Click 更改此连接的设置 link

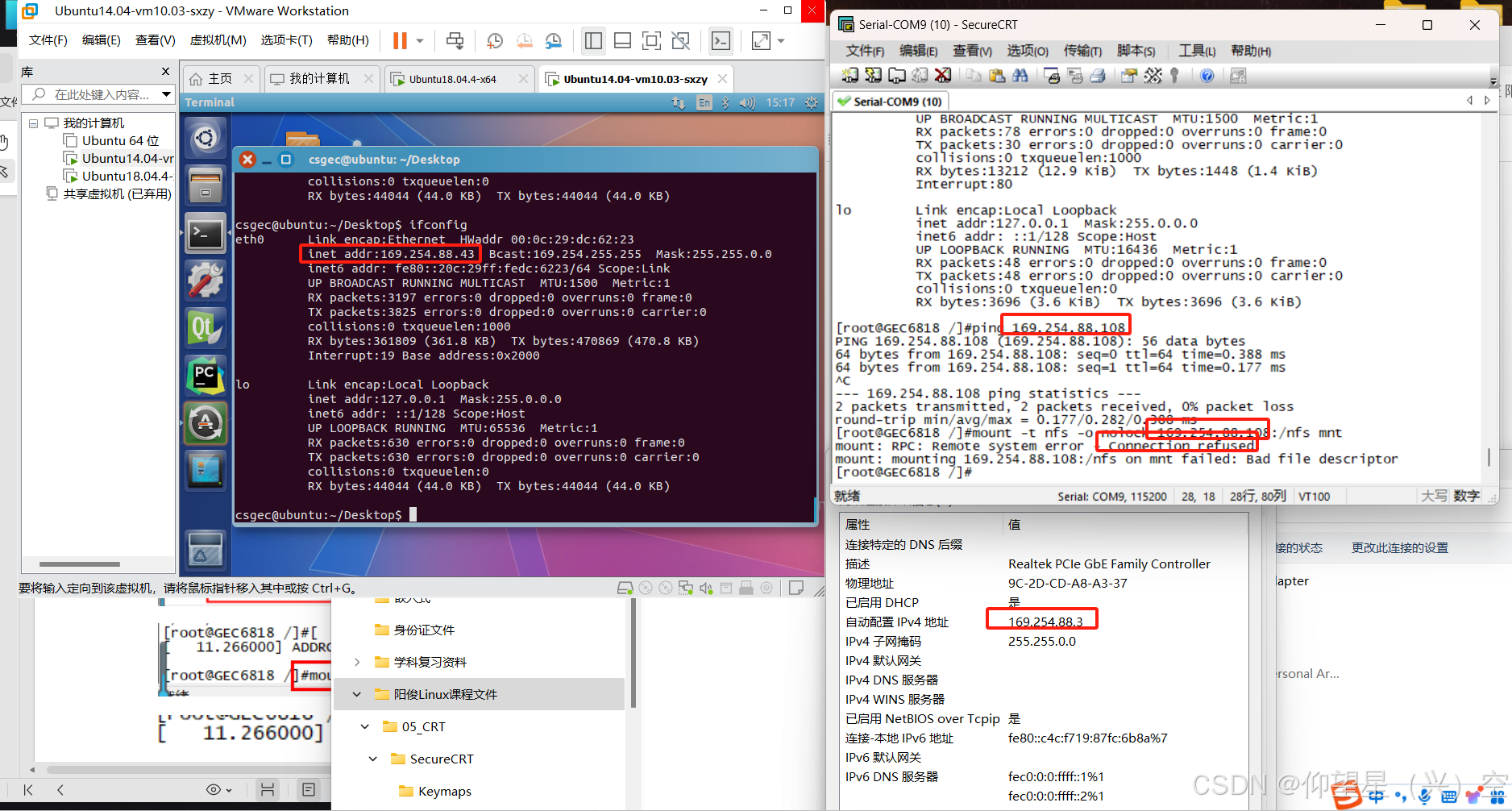[1400, 547]
